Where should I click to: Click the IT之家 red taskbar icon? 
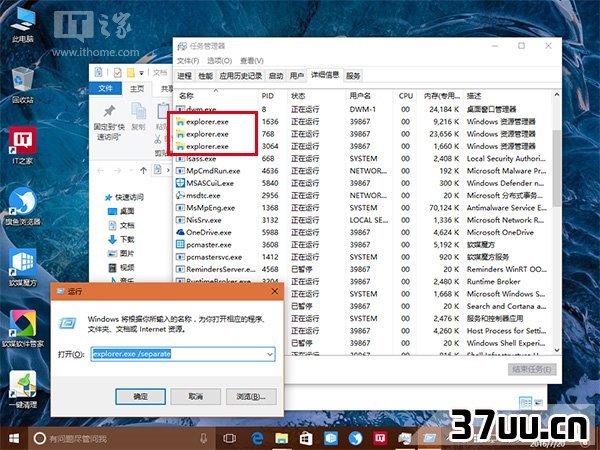pos(380,438)
